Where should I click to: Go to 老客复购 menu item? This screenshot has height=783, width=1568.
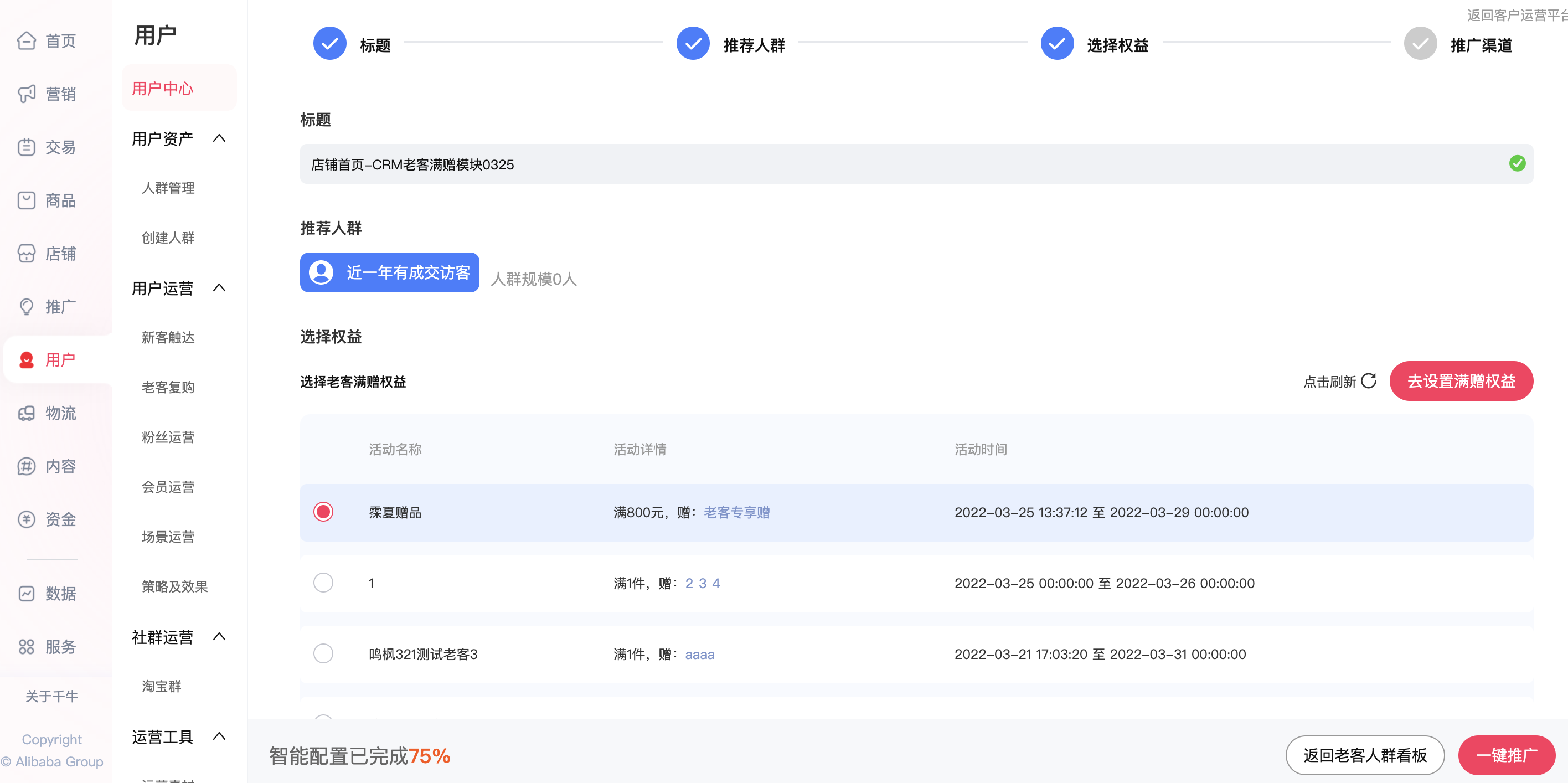[x=168, y=387]
